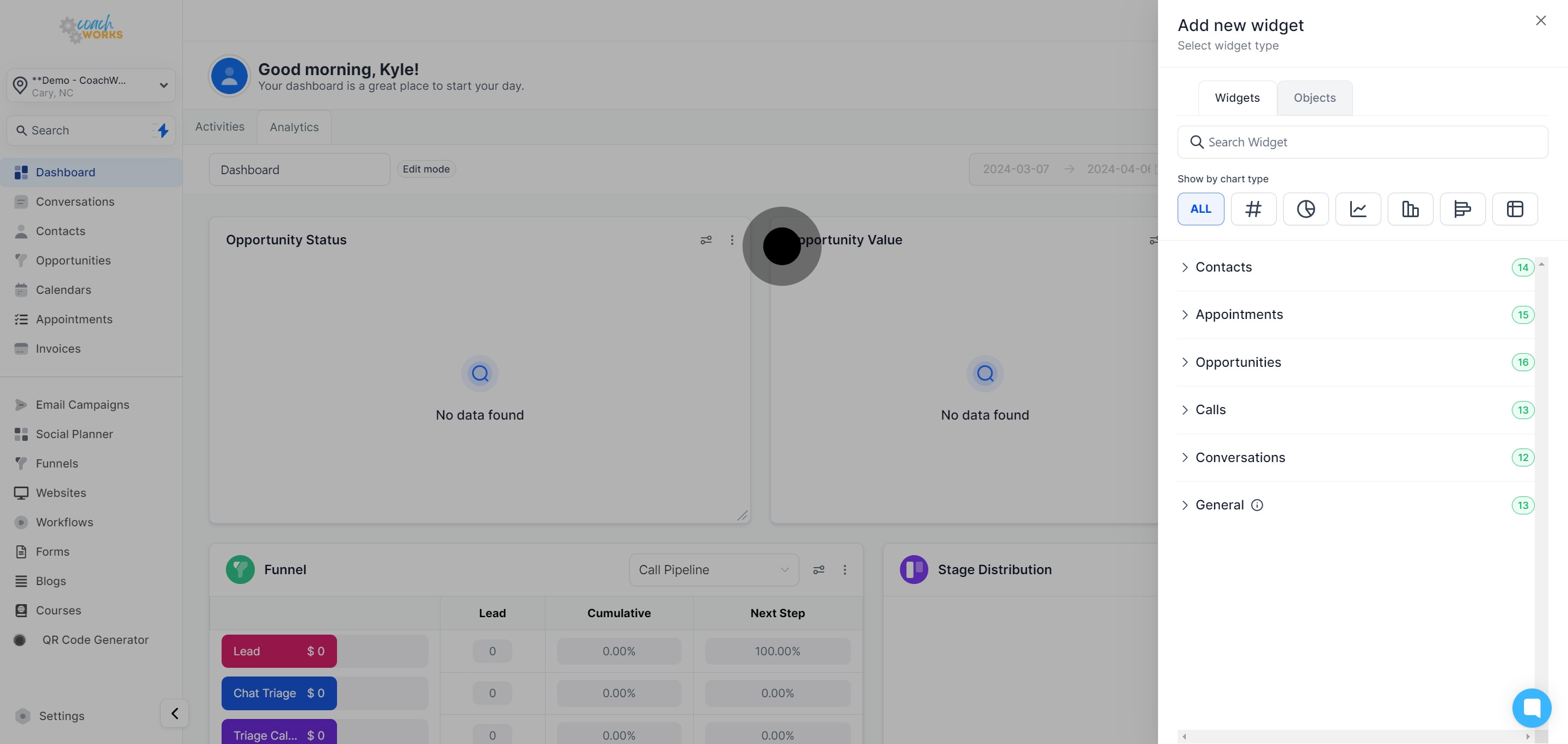The height and width of the screenshot is (744, 1568).
Task: Switch to the Objects tab
Action: [1314, 98]
